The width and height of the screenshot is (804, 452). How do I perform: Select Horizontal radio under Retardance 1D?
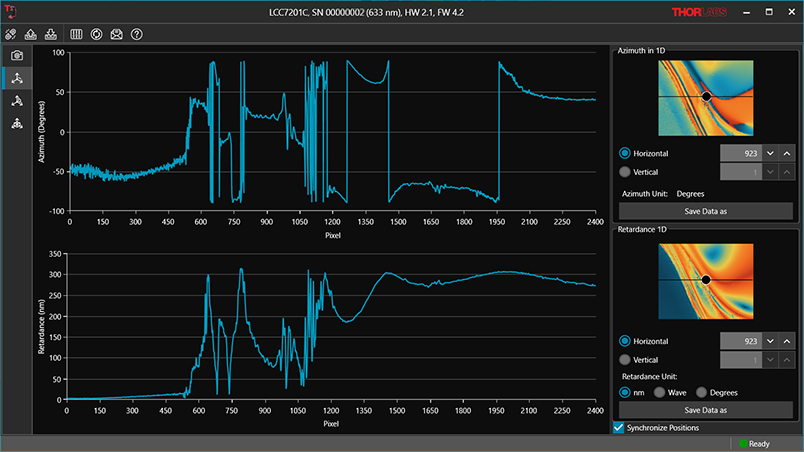[x=625, y=341]
